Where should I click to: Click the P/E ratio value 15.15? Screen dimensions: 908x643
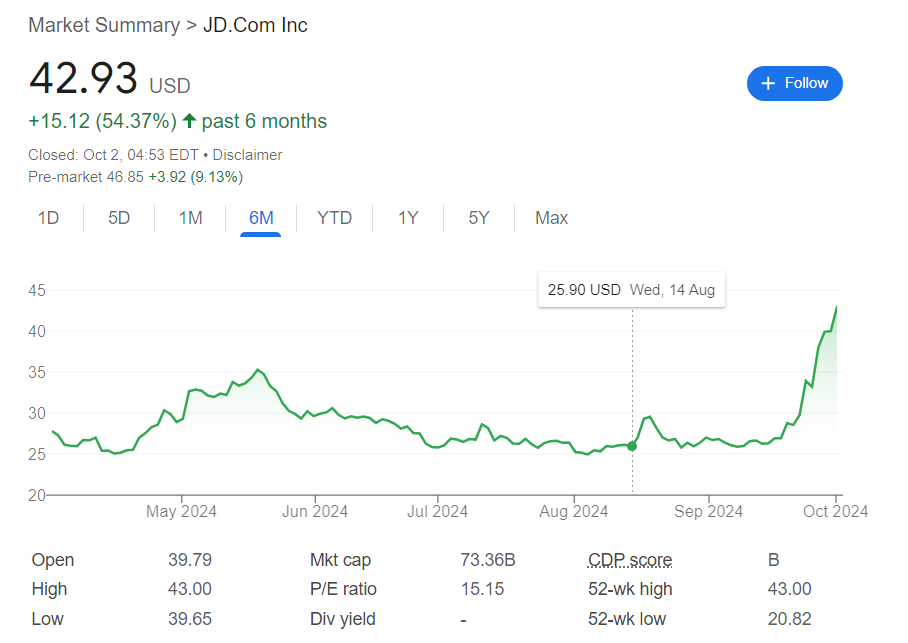482,589
